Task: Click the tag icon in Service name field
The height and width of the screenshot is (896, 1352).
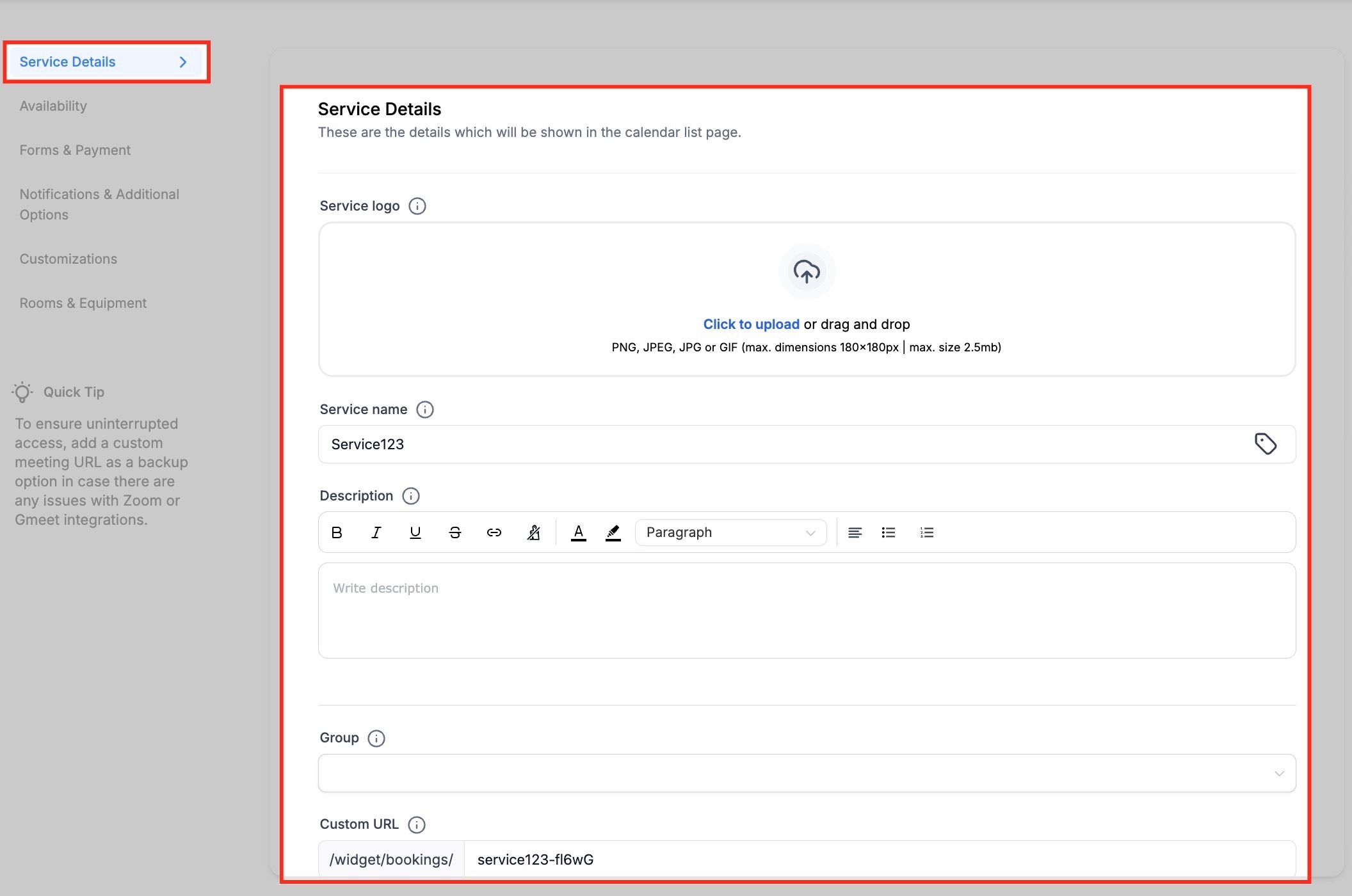Action: (x=1265, y=444)
